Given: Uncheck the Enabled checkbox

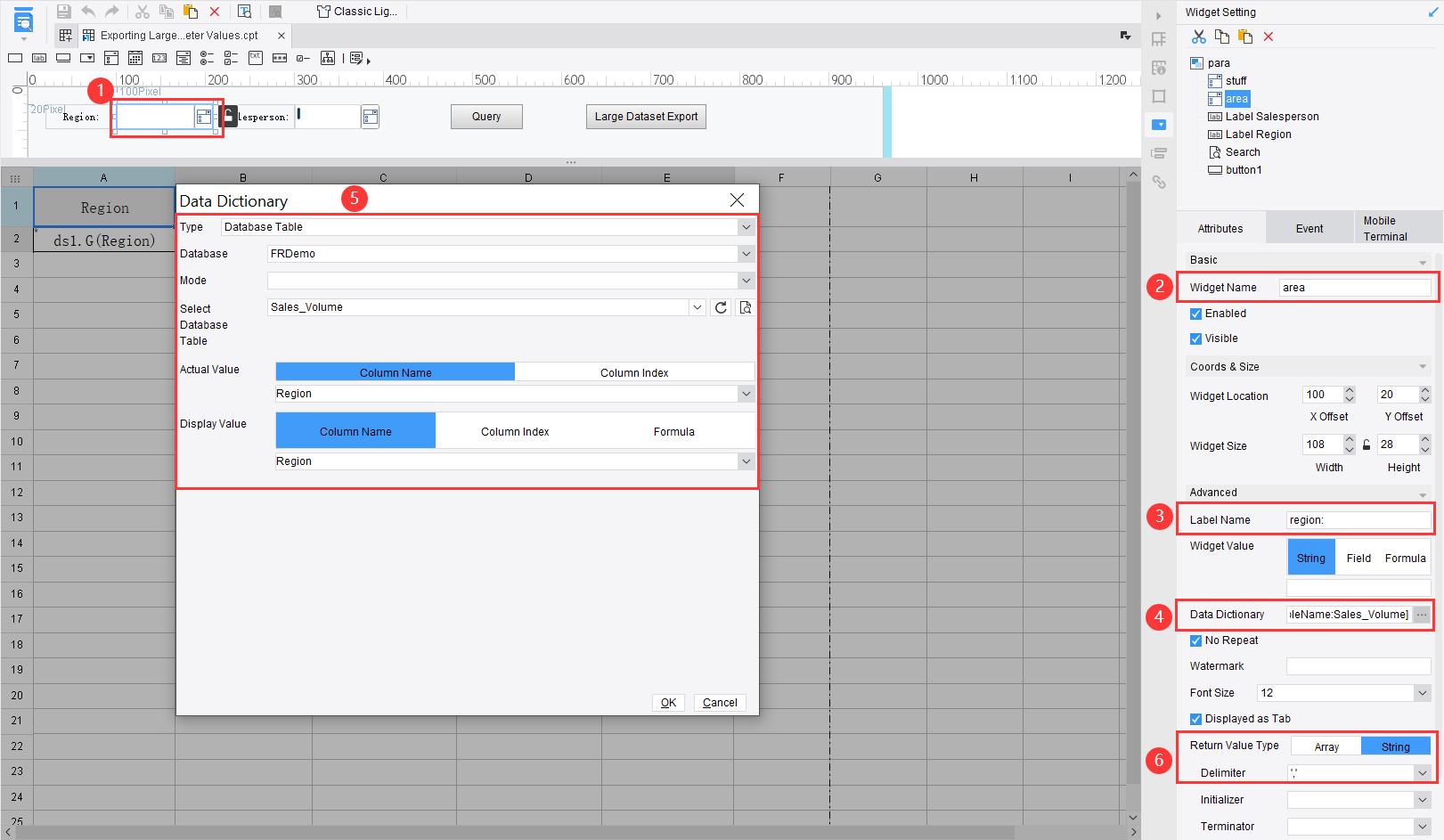Looking at the screenshot, I should coord(1195,314).
